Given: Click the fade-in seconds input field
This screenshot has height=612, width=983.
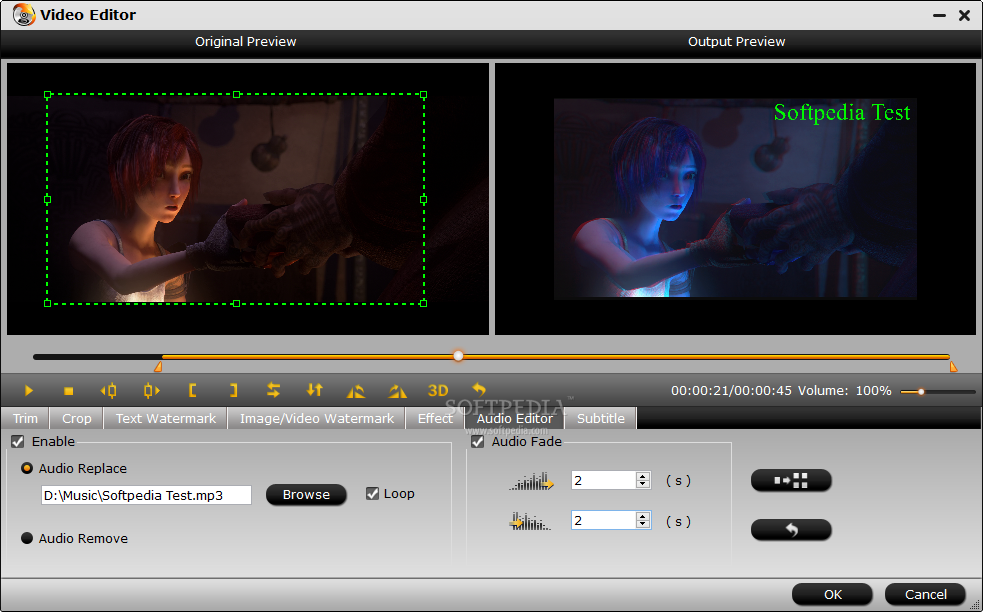Looking at the screenshot, I should coord(603,480).
